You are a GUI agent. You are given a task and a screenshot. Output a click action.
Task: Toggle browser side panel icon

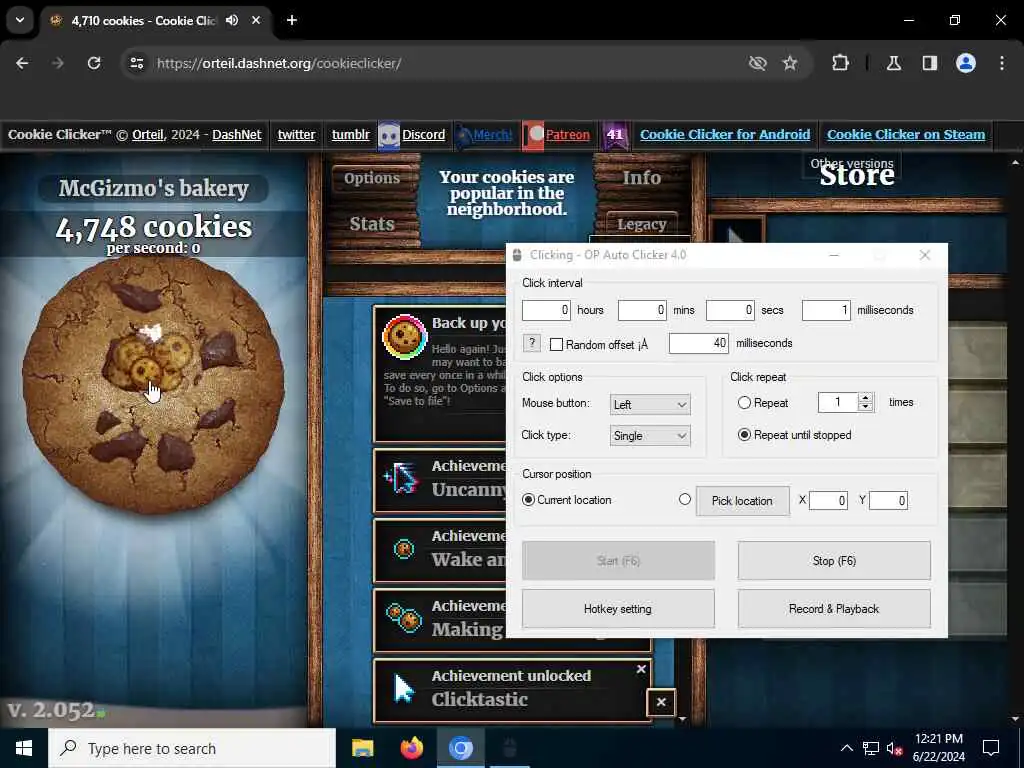tap(930, 63)
